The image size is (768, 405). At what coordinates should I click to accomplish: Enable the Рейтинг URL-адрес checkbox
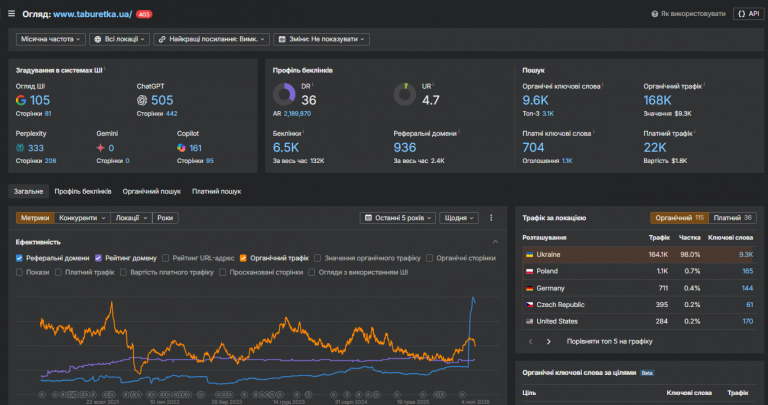point(165,258)
